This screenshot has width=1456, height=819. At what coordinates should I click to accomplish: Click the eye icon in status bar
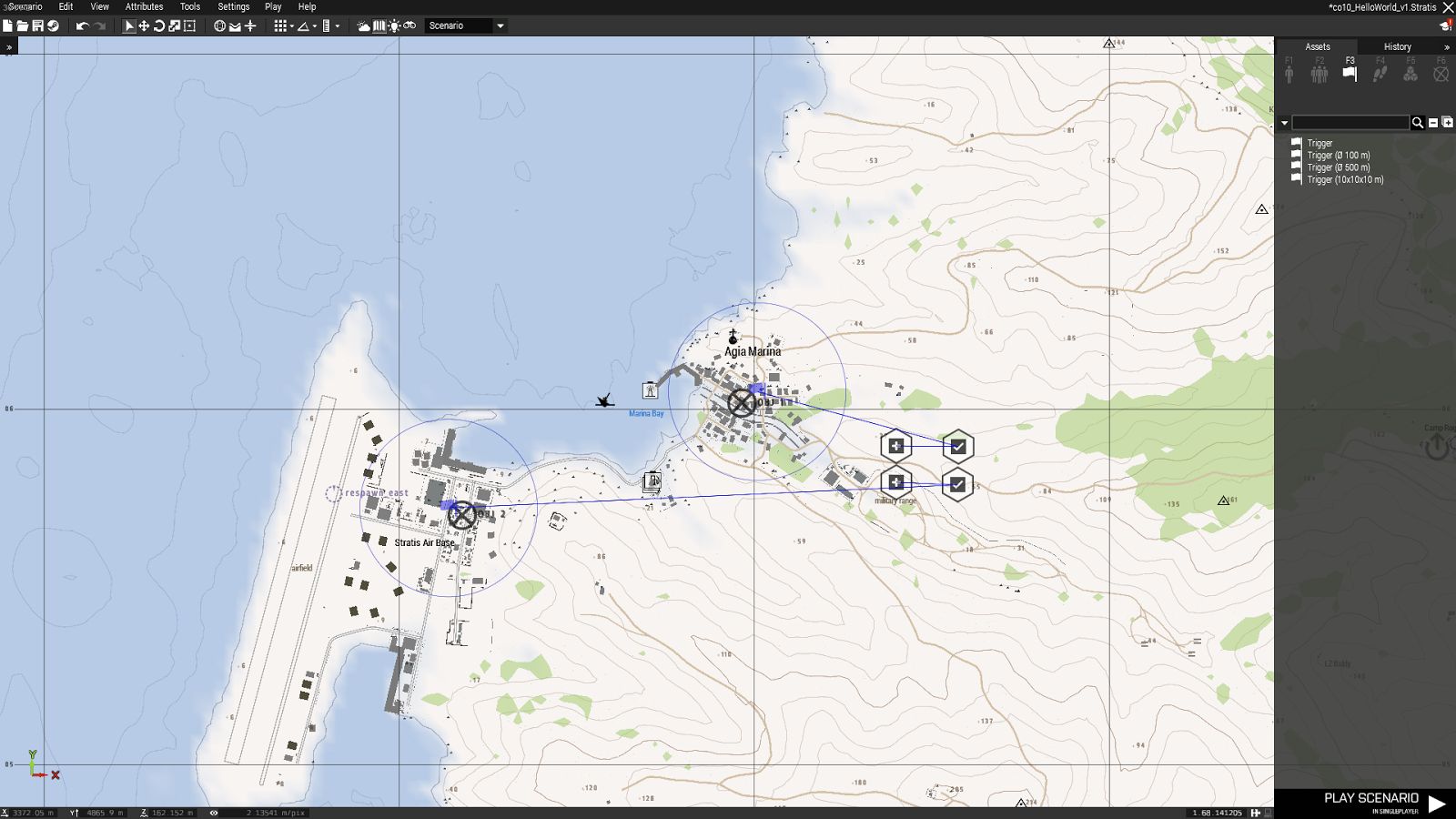point(214,813)
